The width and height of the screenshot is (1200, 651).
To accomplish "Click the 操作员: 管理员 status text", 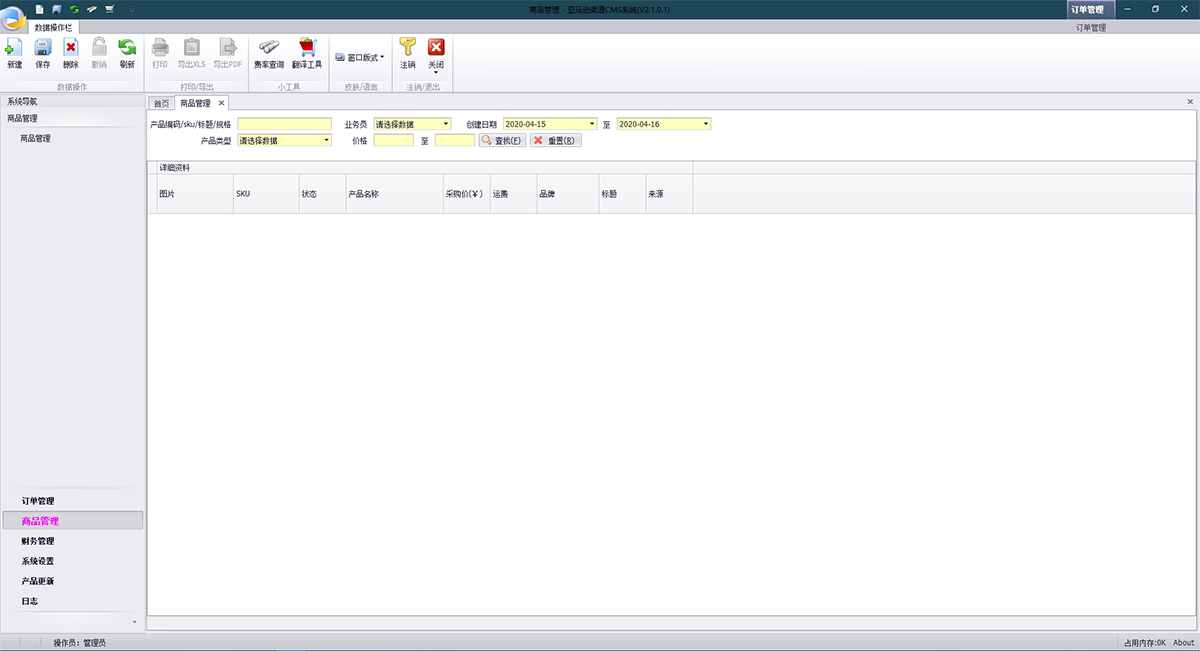I will point(79,643).
